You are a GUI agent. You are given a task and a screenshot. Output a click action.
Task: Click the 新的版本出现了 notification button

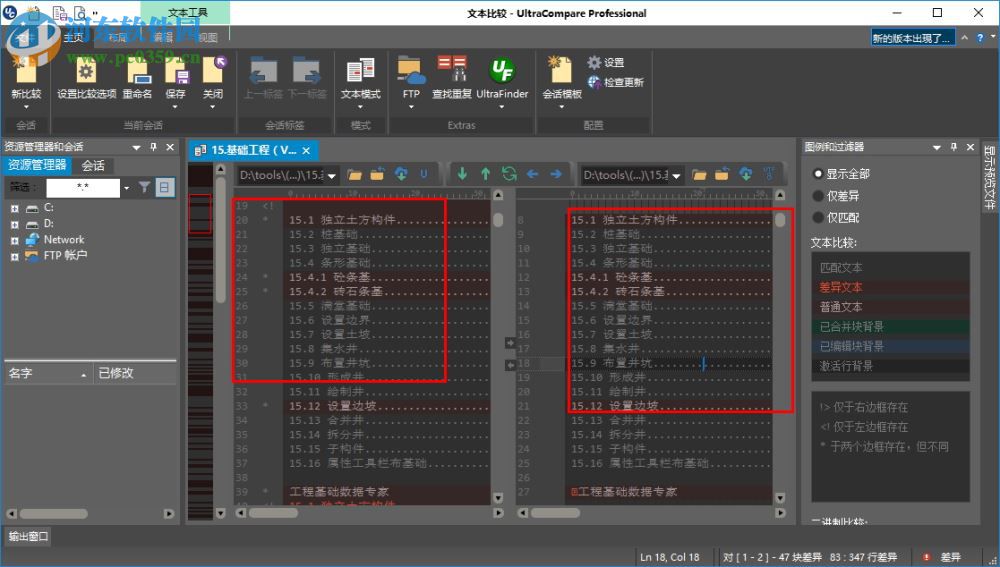pyautogui.click(x=913, y=38)
